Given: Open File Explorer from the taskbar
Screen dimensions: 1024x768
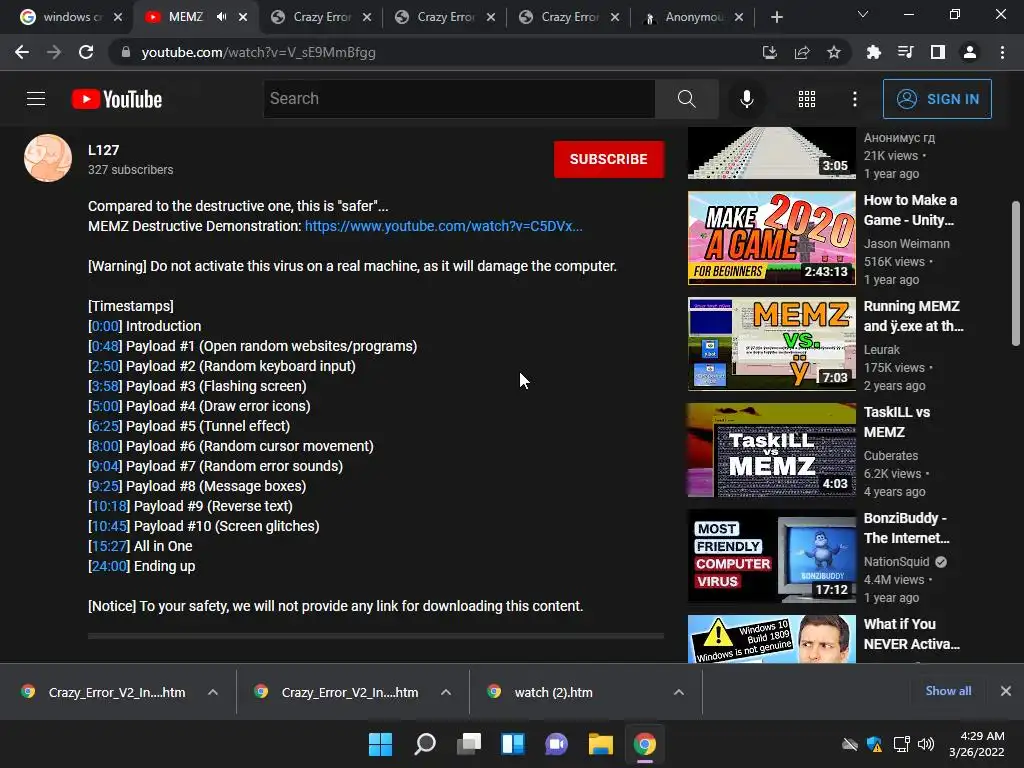Looking at the screenshot, I should tap(600, 744).
